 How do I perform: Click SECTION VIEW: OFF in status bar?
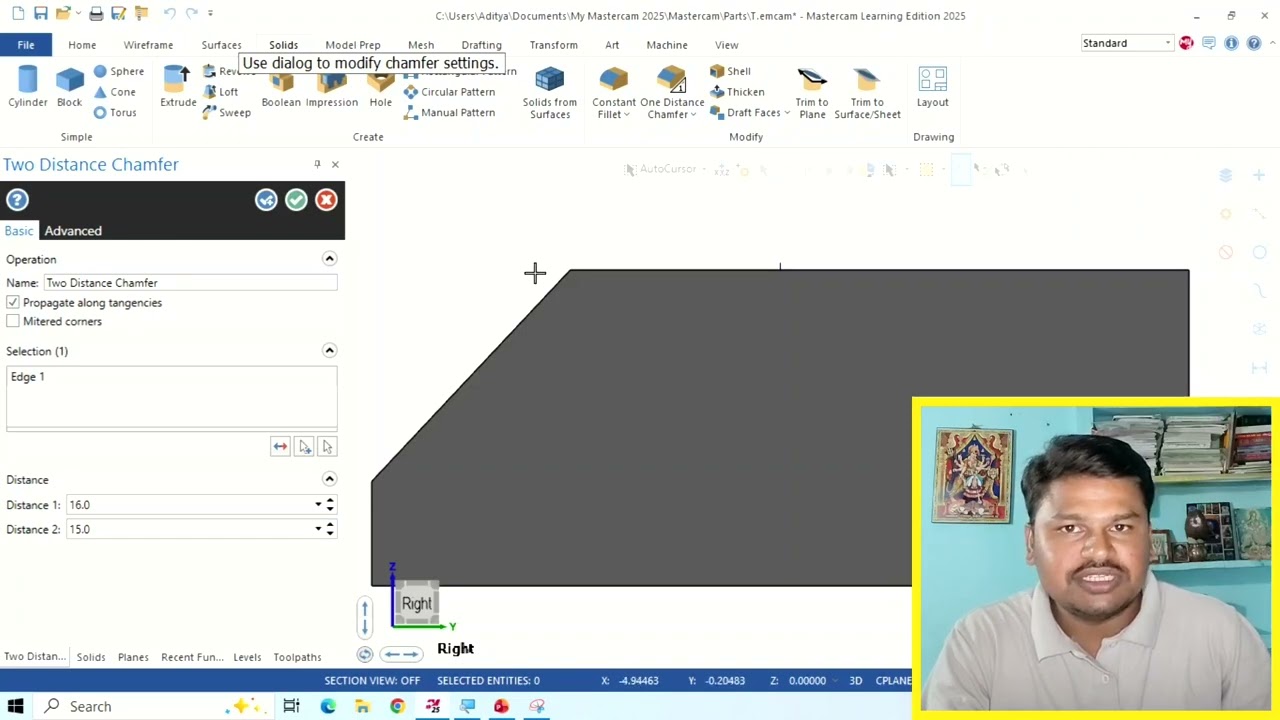372,681
